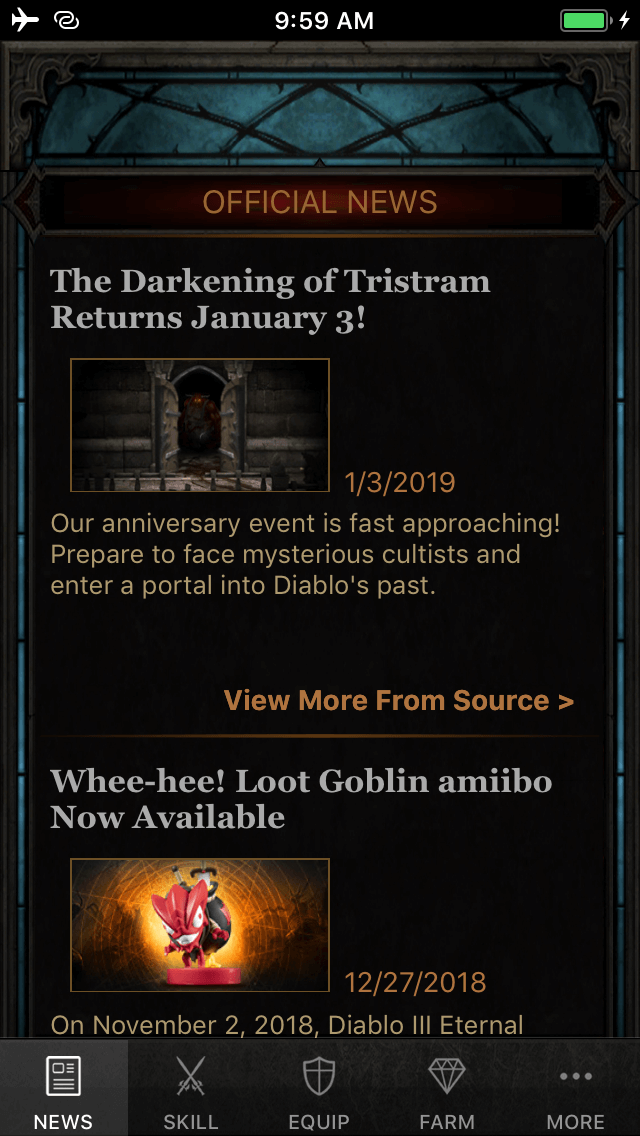Tap the anniversary event description text

point(305,554)
